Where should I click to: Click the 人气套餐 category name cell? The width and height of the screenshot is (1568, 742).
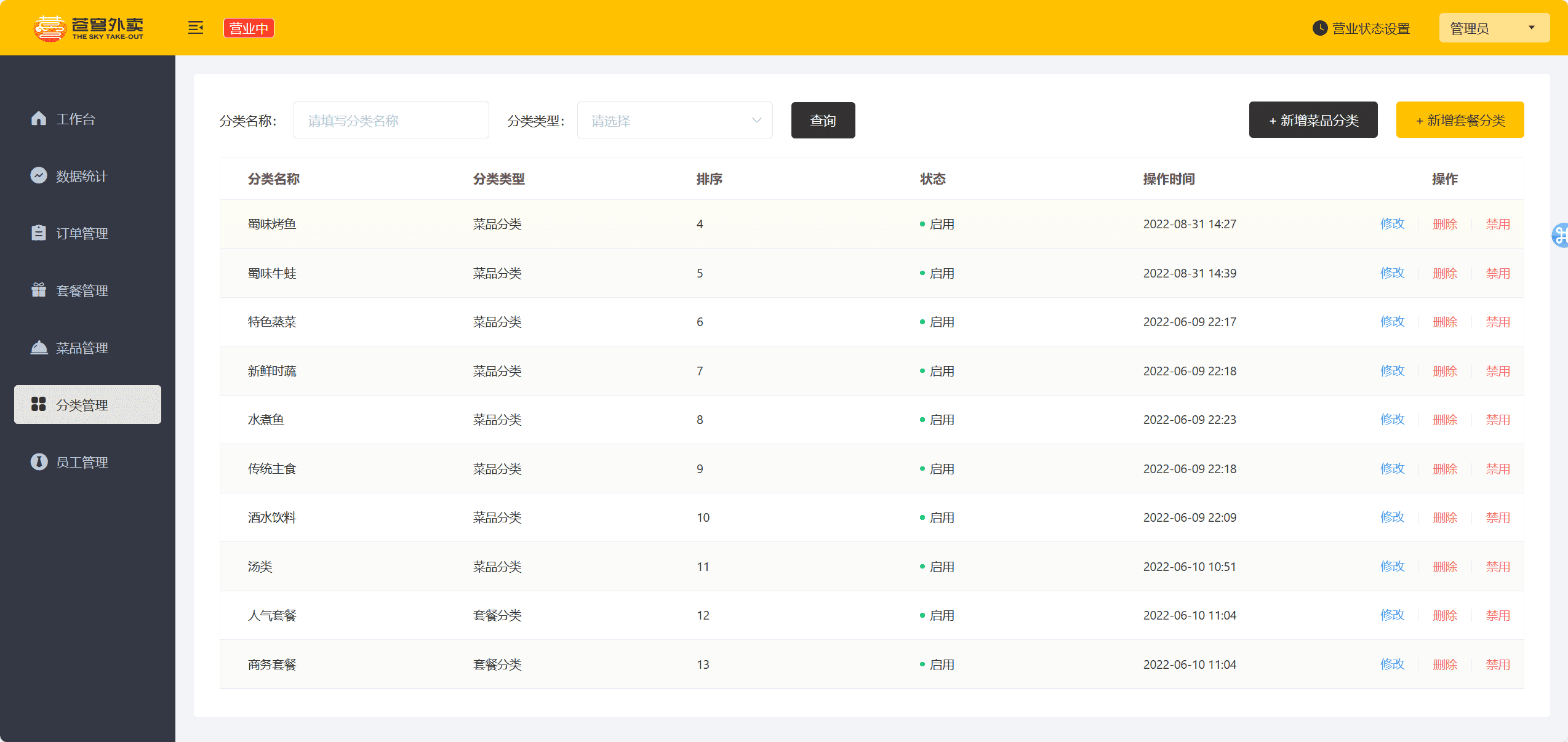(x=272, y=615)
